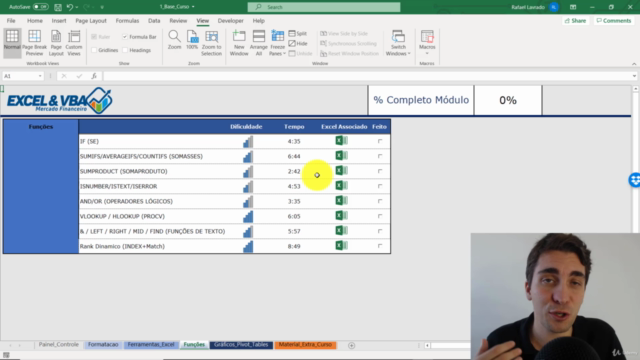Open ribbon display options icon

pos(573,7)
